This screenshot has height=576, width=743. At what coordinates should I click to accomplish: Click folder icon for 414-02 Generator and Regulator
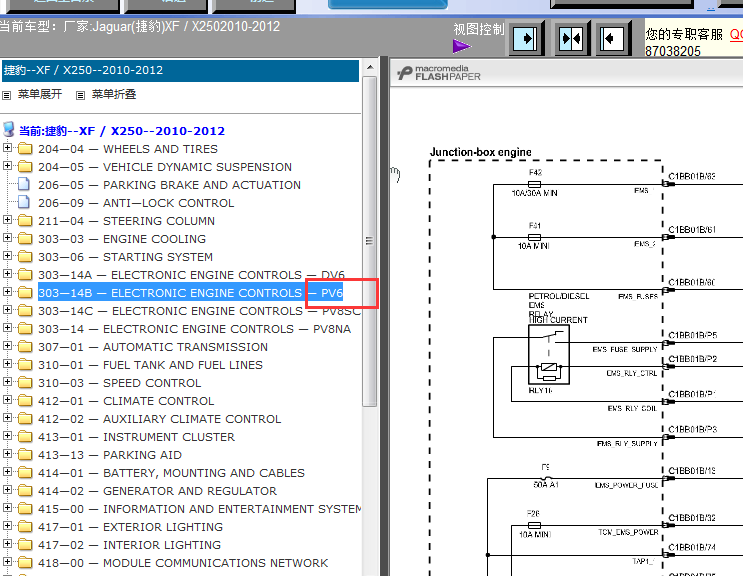click(25, 491)
